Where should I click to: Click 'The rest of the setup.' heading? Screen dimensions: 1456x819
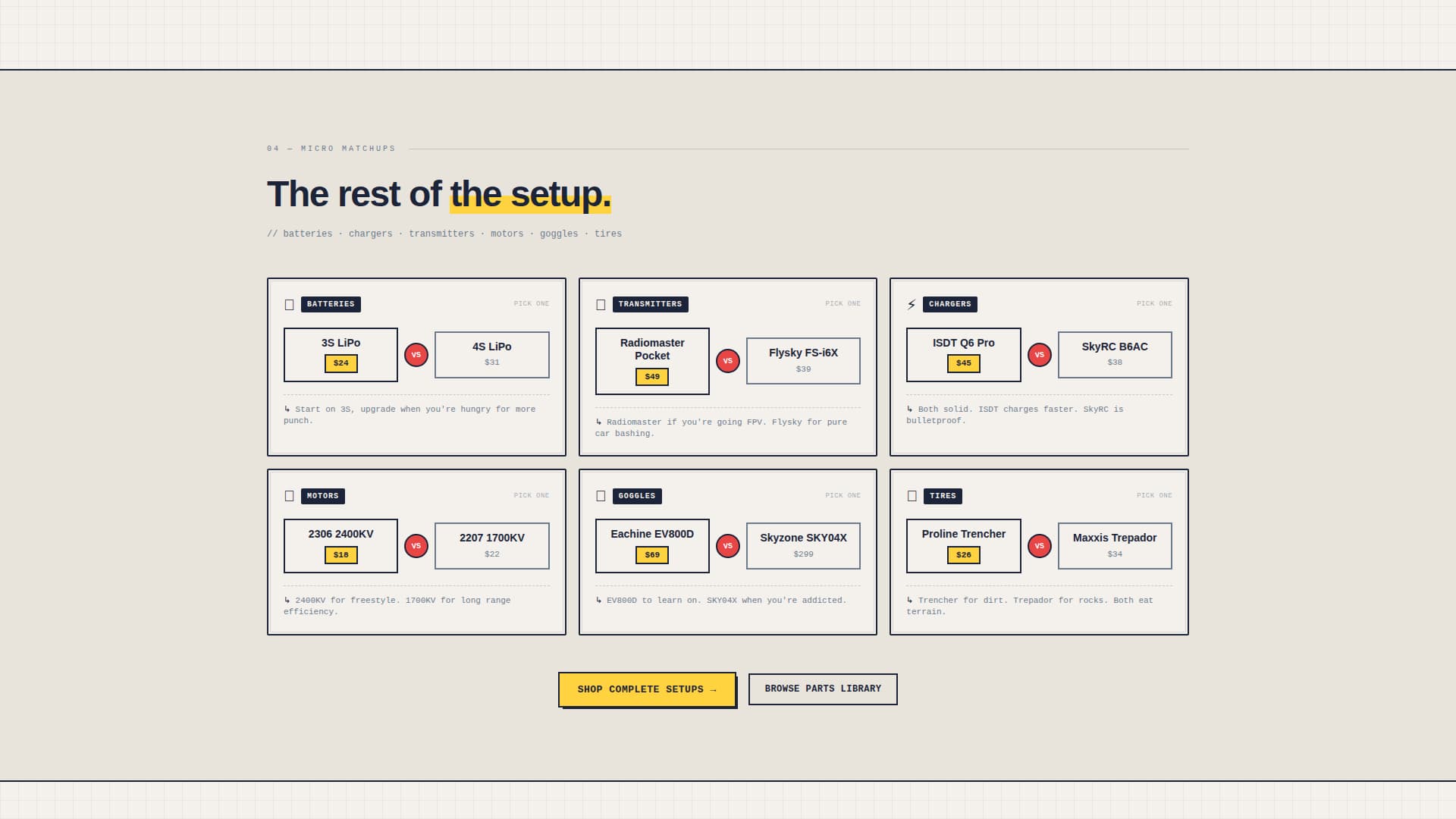439,194
